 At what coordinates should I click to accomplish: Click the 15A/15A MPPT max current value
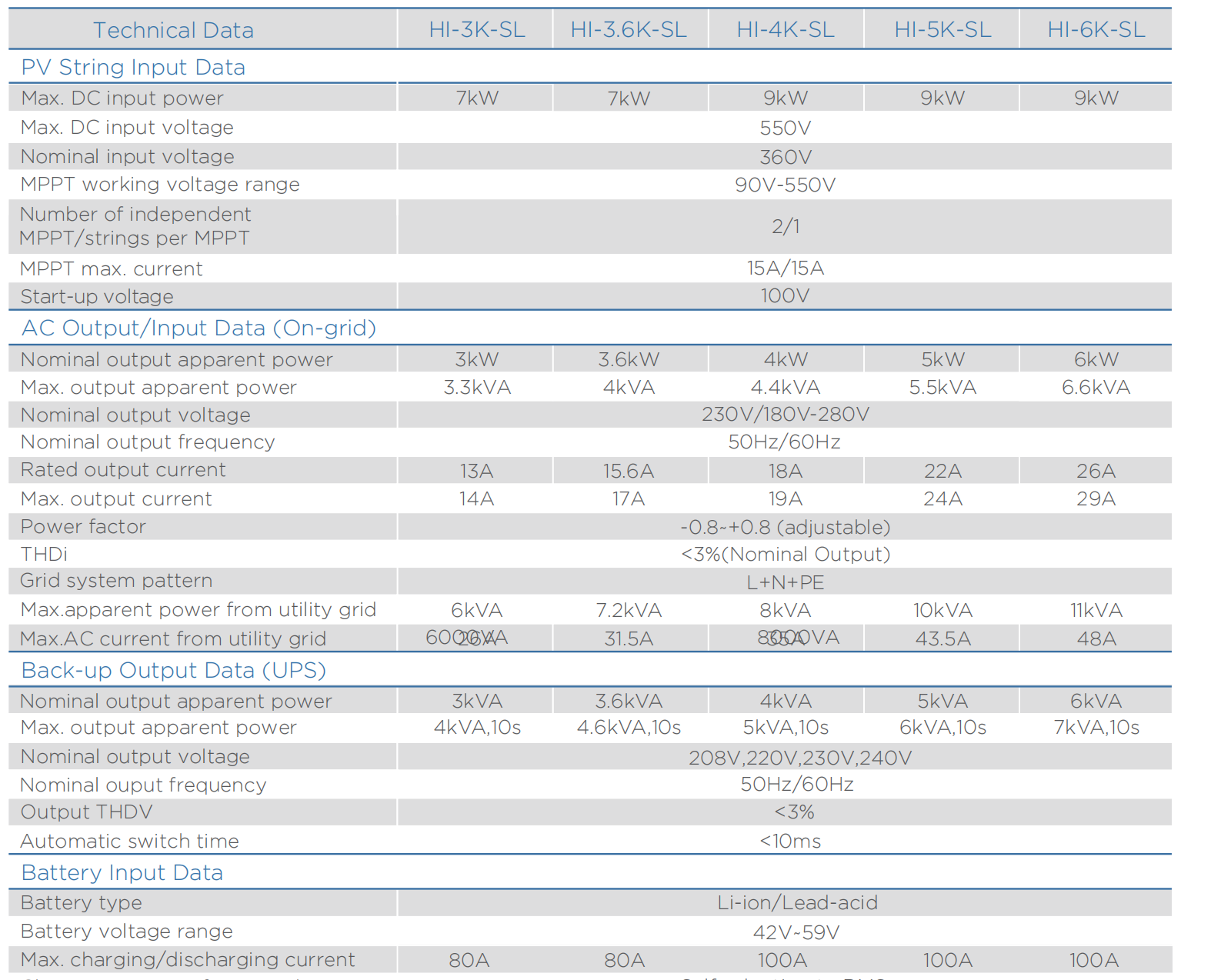tap(786, 268)
